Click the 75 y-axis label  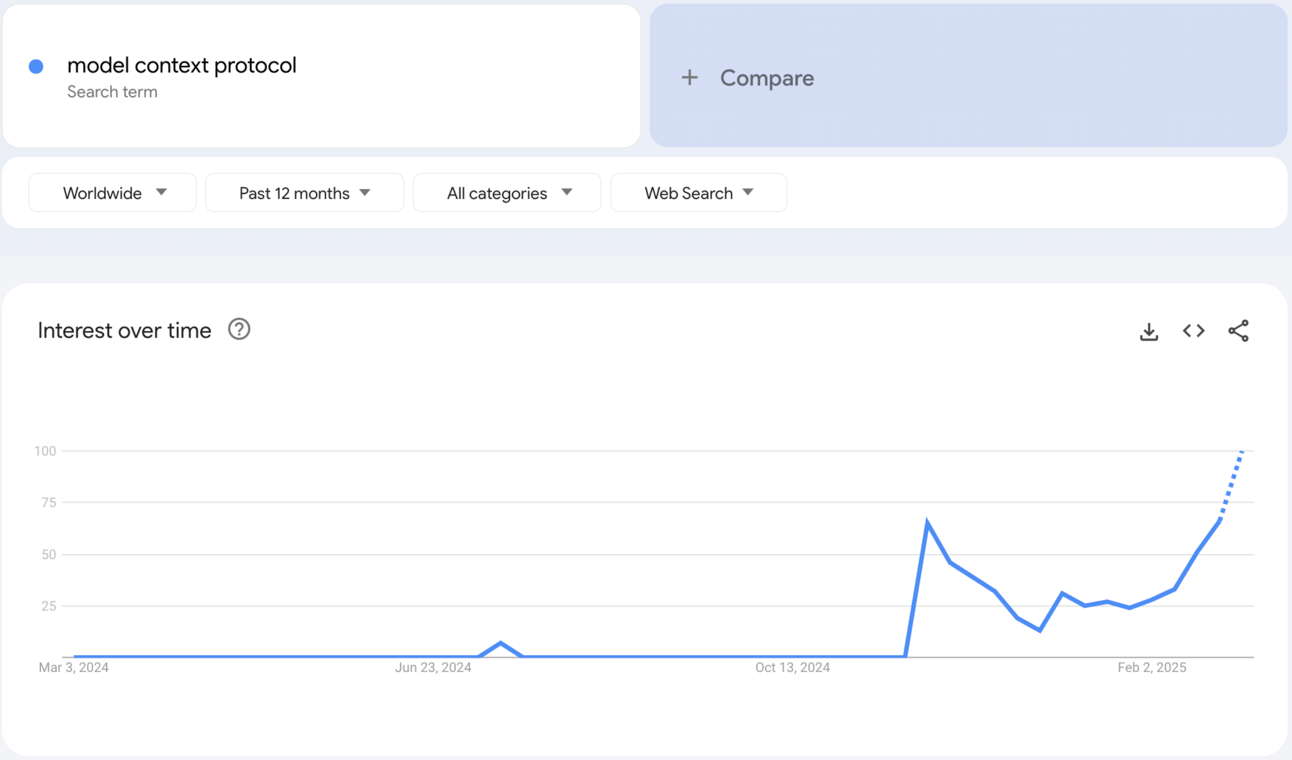click(x=48, y=503)
